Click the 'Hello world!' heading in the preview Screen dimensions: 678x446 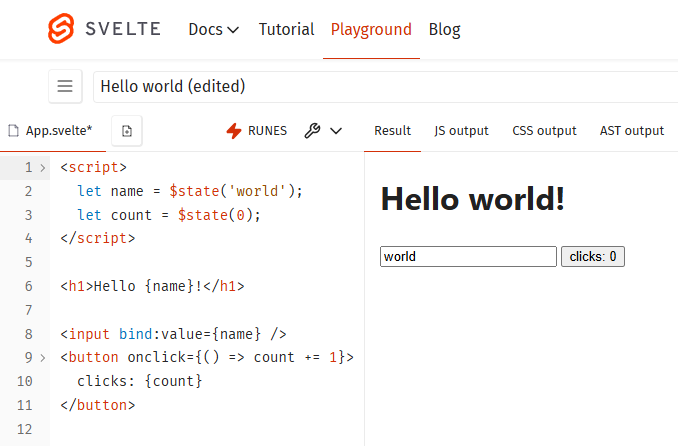(x=473, y=199)
